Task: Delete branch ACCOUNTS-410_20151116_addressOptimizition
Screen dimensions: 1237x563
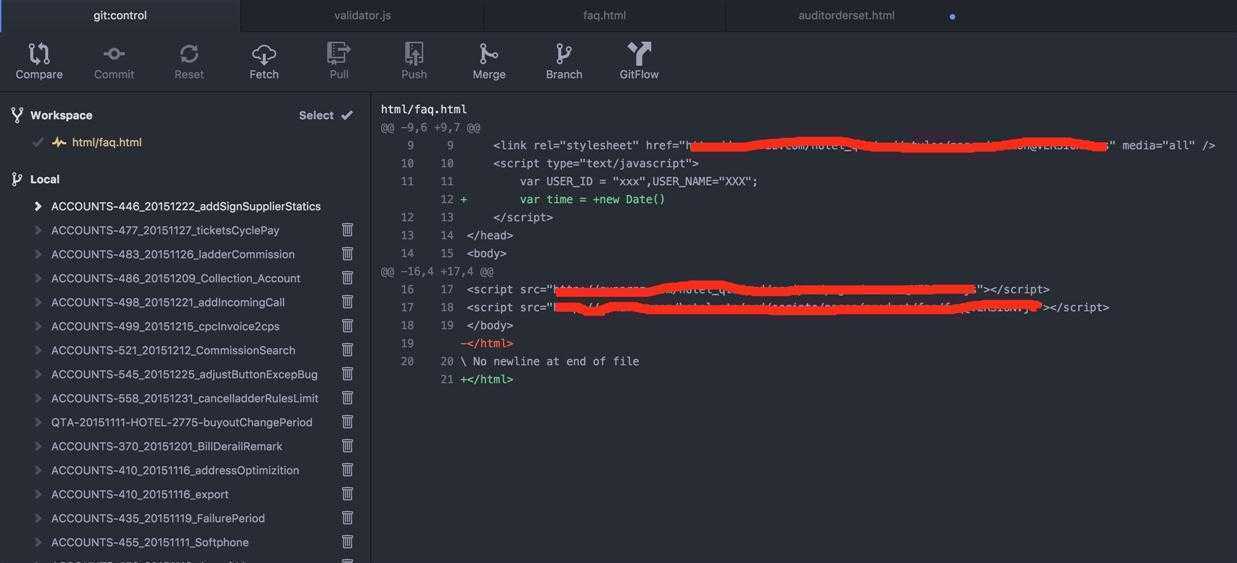Action: click(x=347, y=470)
